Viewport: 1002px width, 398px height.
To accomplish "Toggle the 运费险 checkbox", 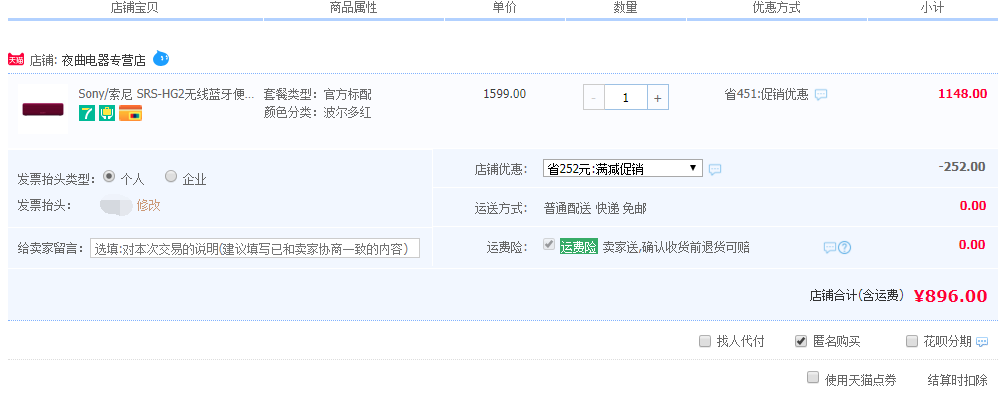I will [x=548, y=245].
